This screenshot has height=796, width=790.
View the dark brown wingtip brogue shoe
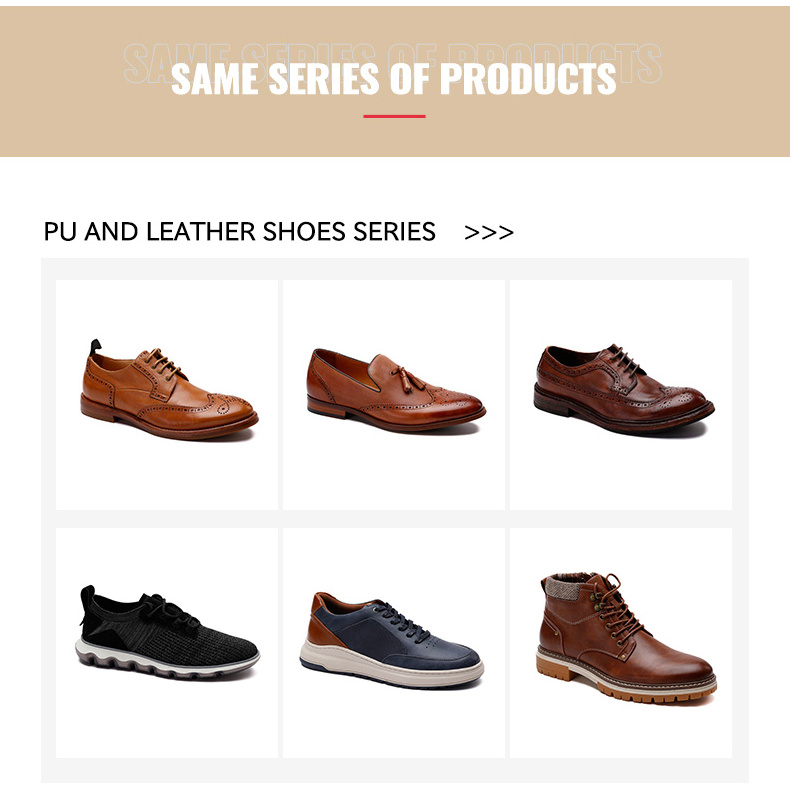click(623, 389)
